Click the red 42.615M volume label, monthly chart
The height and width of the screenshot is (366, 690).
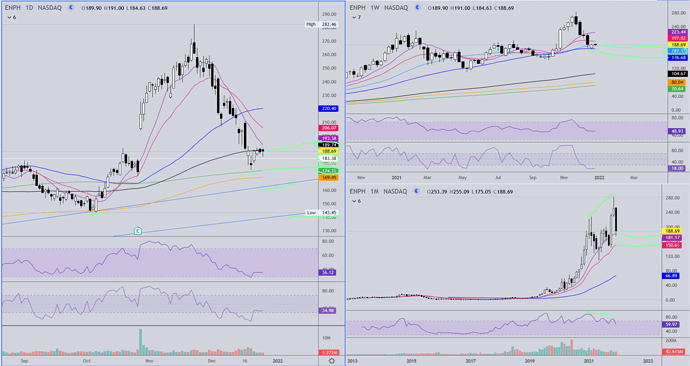coord(673,352)
